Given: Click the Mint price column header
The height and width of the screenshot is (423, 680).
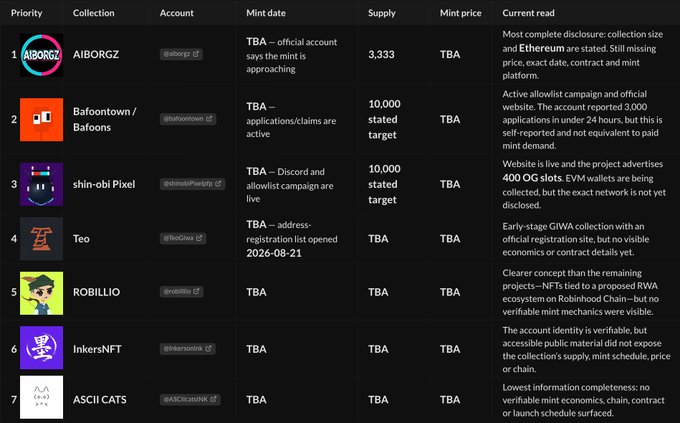Looking at the screenshot, I should pyautogui.click(x=461, y=13).
